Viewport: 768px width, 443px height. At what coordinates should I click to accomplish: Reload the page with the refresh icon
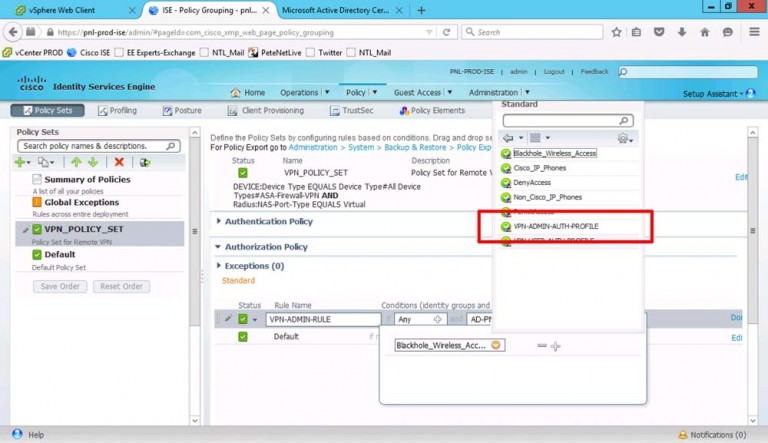coord(446,32)
